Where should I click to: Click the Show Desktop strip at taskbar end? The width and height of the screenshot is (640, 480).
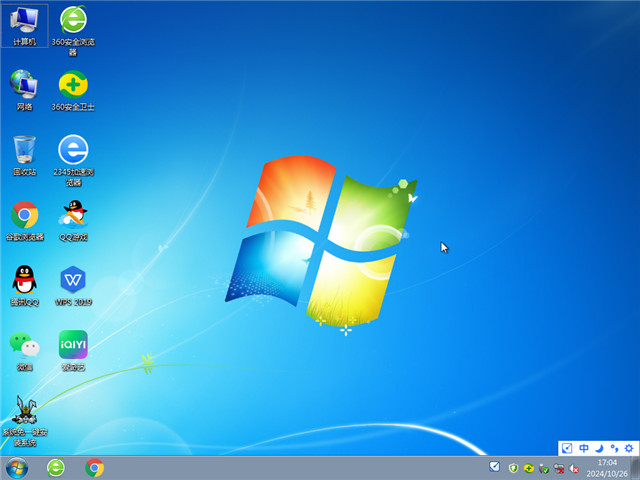(x=635, y=468)
